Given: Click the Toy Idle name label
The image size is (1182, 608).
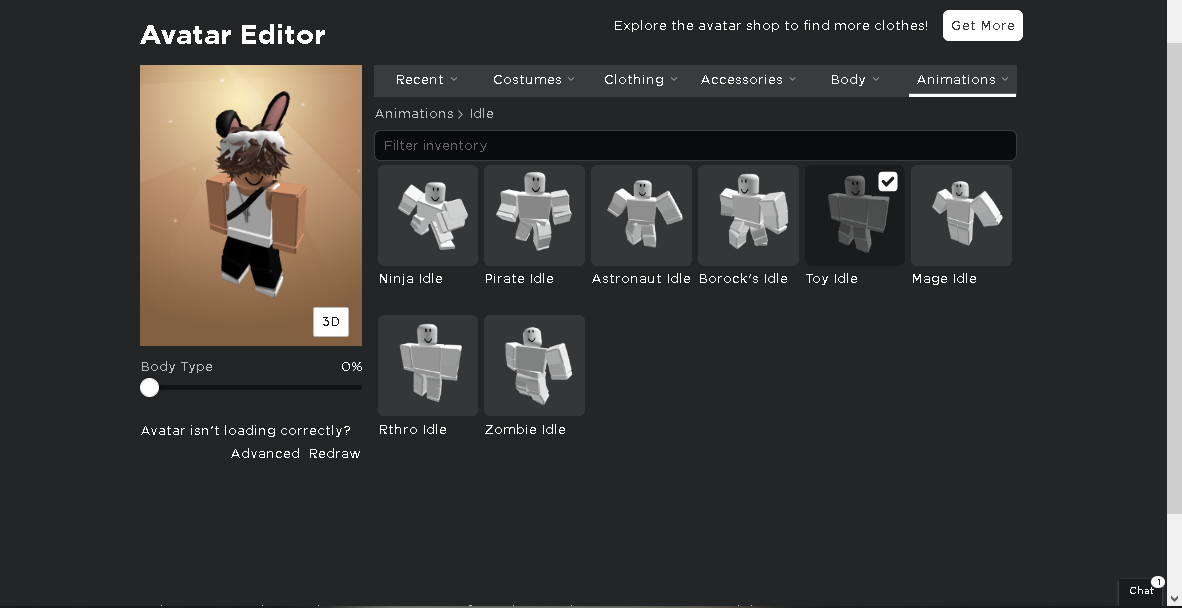Looking at the screenshot, I should (x=831, y=279).
